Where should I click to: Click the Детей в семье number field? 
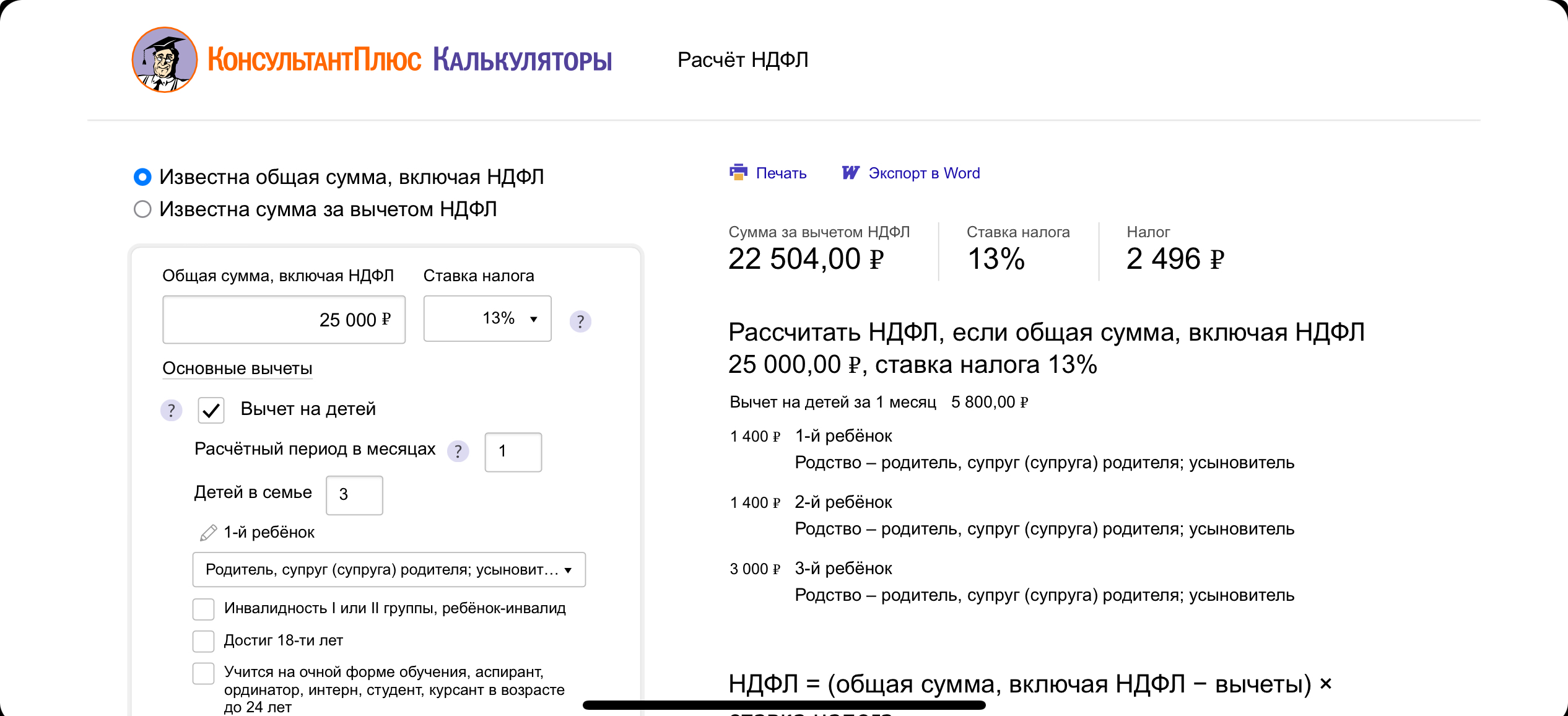(354, 495)
